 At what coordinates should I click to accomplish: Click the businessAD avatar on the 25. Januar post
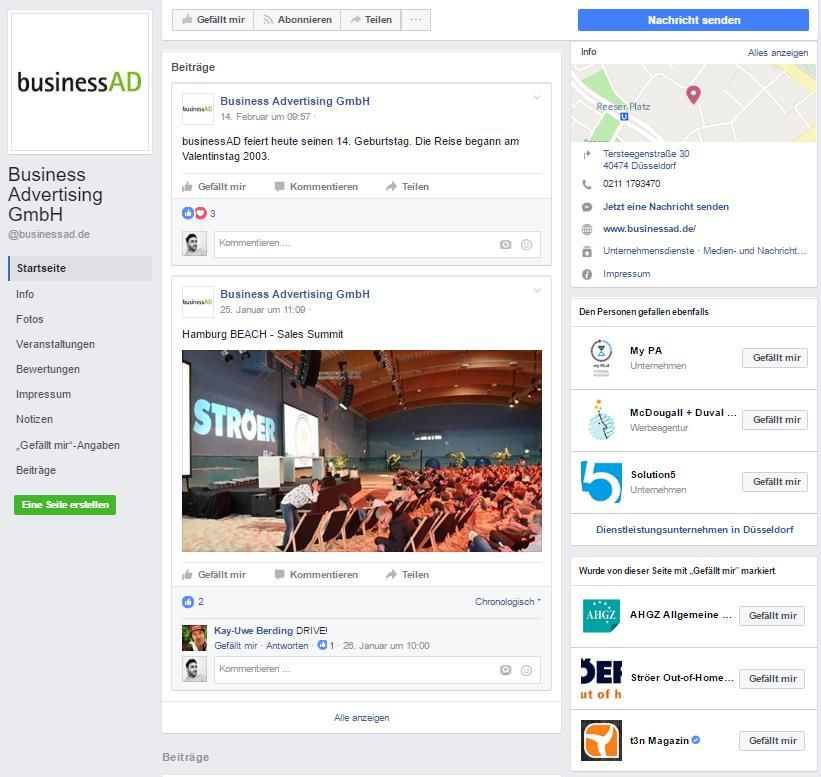point(197,302)
